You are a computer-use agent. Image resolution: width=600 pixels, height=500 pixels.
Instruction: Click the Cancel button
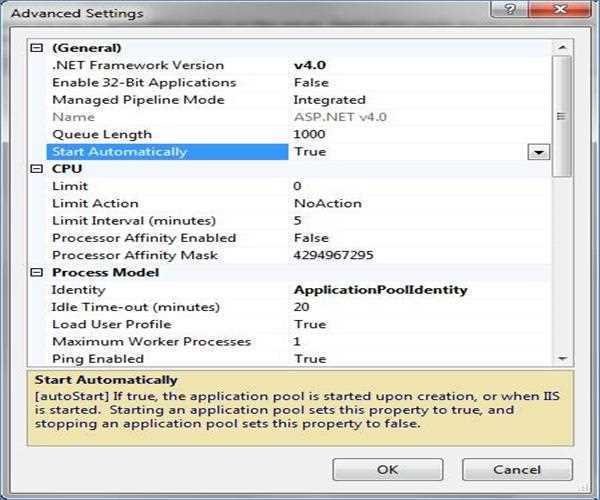click(517, 469)
